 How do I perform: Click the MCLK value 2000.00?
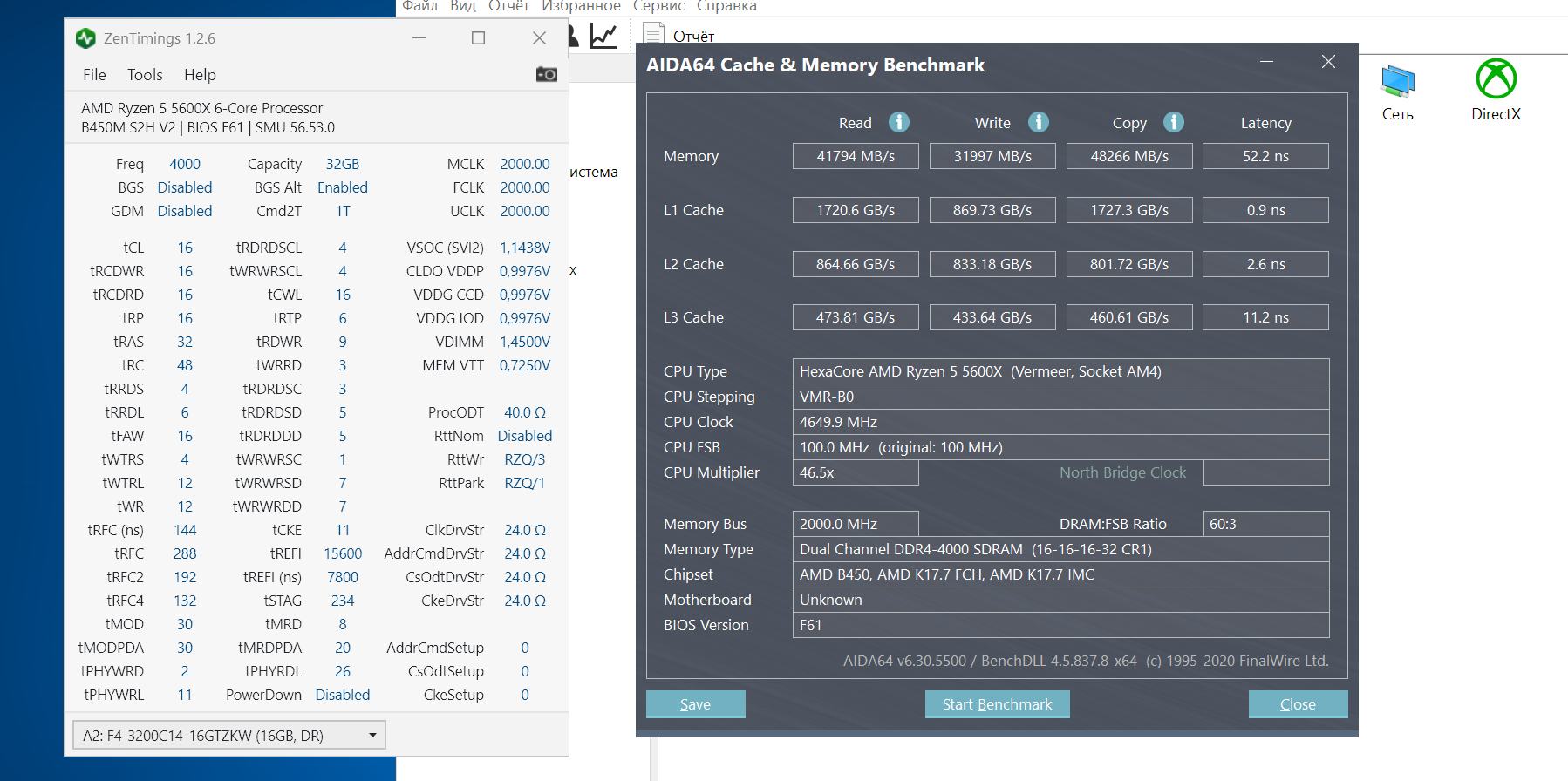coord(525,164)
